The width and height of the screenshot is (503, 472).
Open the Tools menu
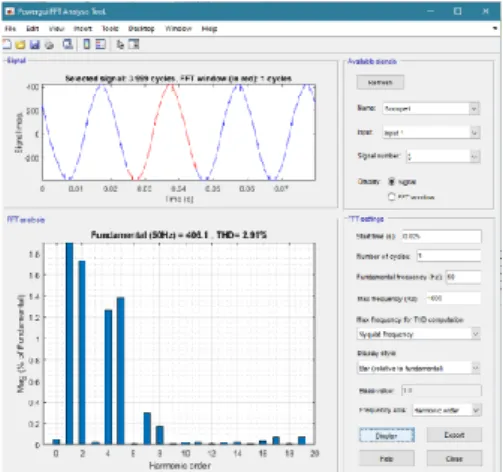(x=110, y=29)
